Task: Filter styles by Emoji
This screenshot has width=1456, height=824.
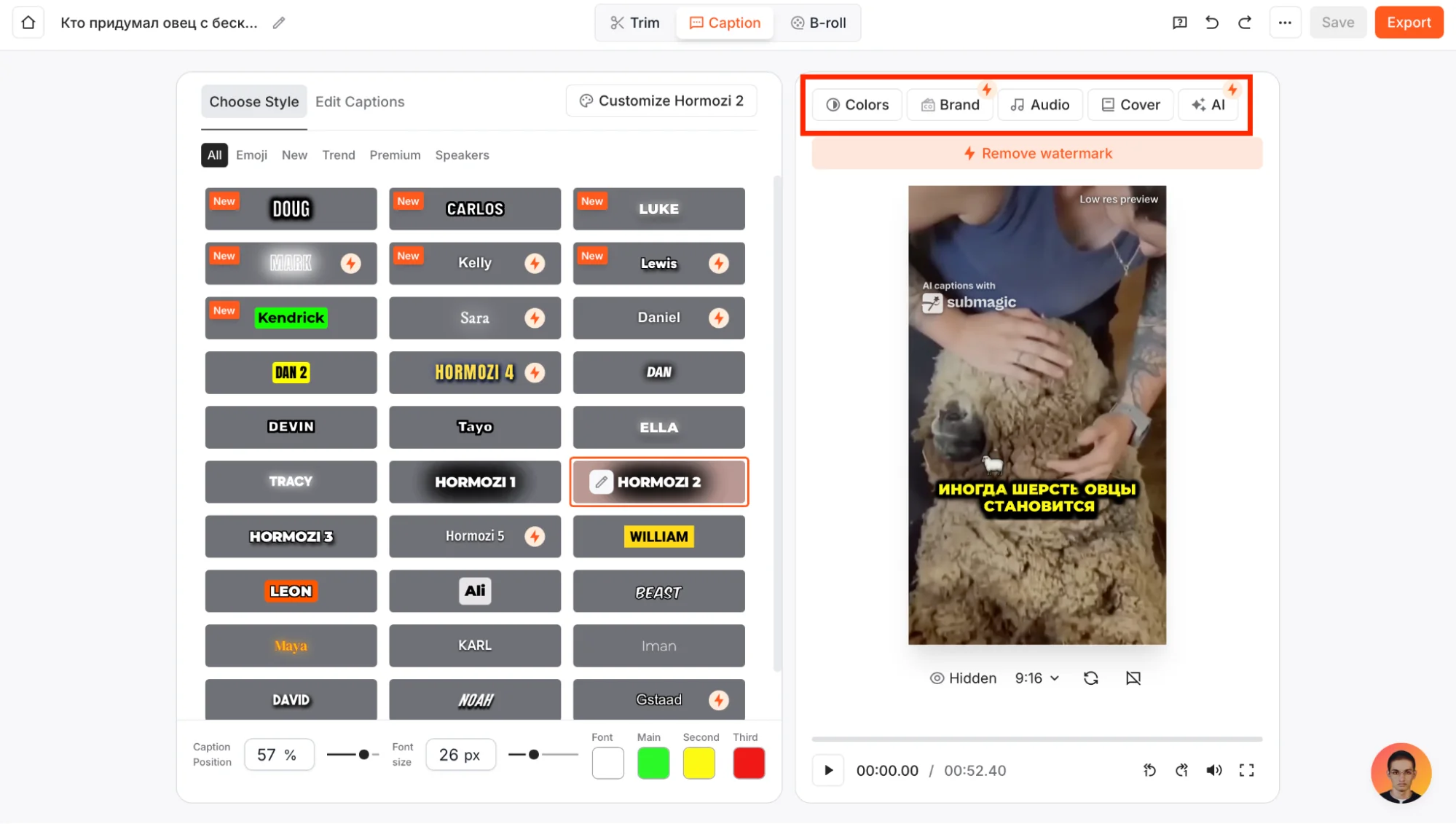Action: (251, 155)
